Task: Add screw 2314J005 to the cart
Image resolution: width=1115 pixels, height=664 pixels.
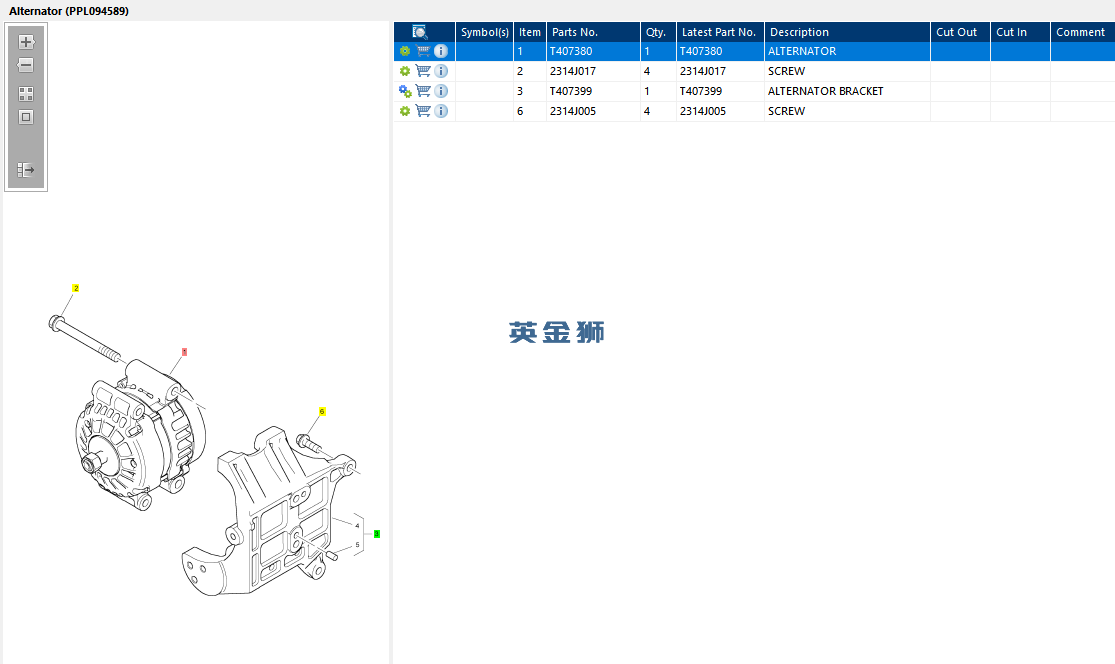Action: coord(423,111)
